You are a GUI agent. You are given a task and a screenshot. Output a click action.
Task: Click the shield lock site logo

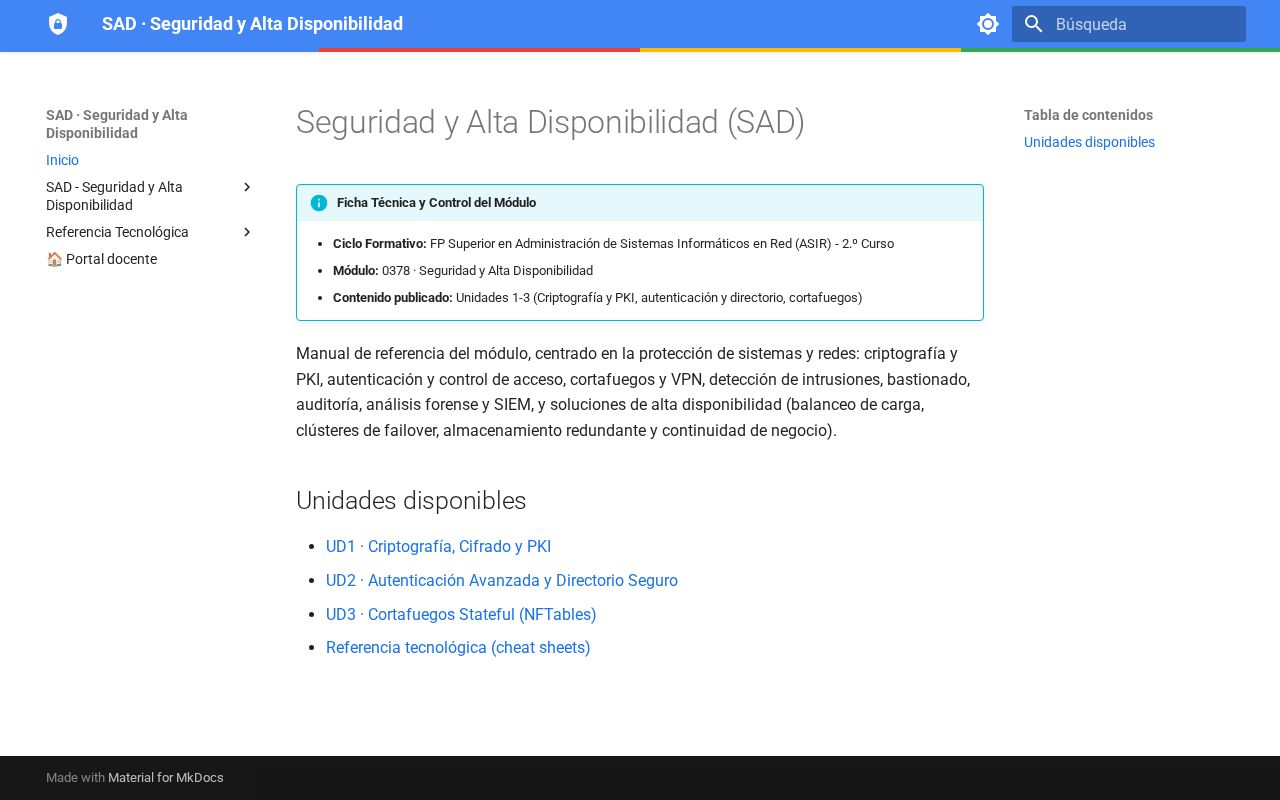[x=58, y=24]
